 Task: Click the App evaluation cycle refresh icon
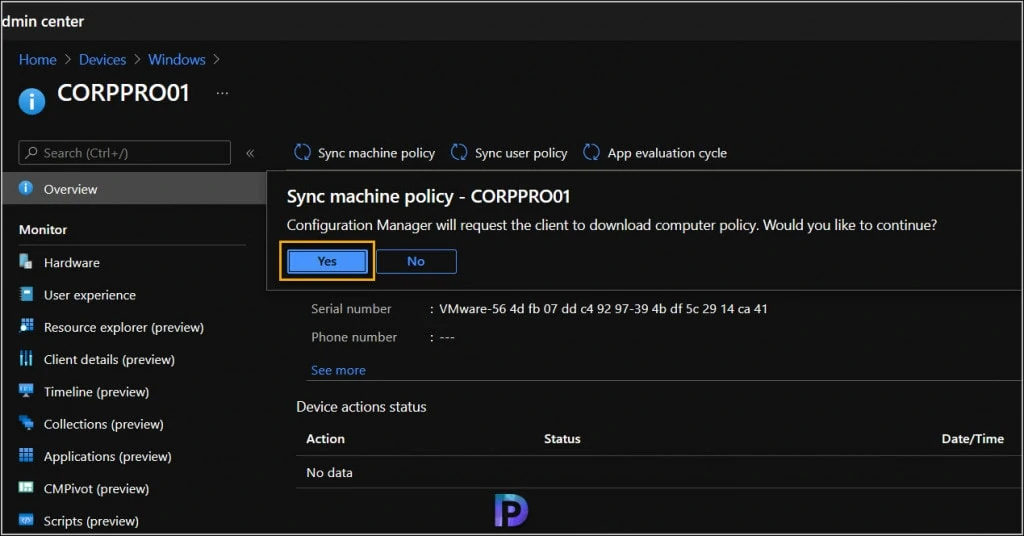[591, 152]
